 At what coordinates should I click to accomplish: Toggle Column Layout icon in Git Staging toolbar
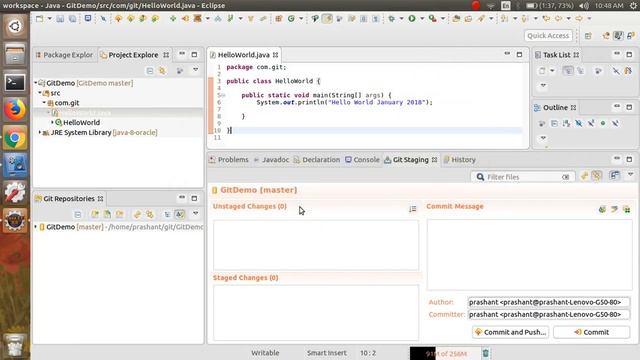[614, 176]
